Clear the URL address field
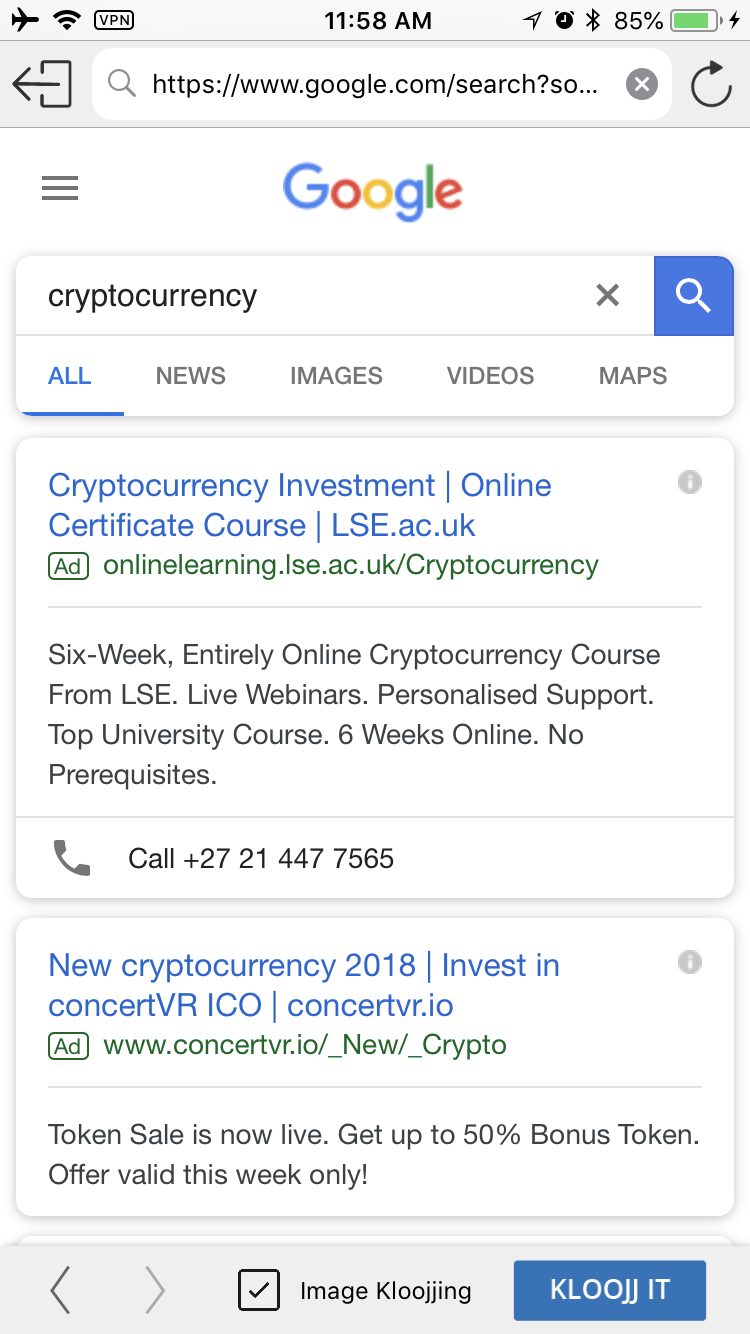Screen dimensions: 750x1334 642,84
